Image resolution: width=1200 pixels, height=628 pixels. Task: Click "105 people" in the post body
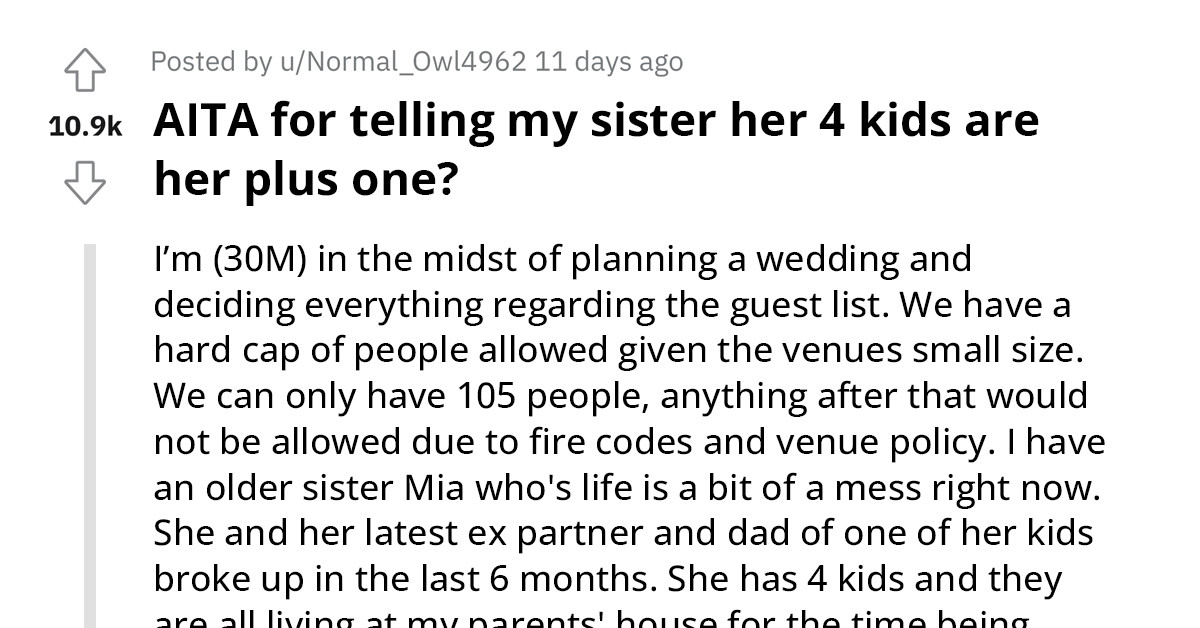pyautogui.click(x=556, y=394)
